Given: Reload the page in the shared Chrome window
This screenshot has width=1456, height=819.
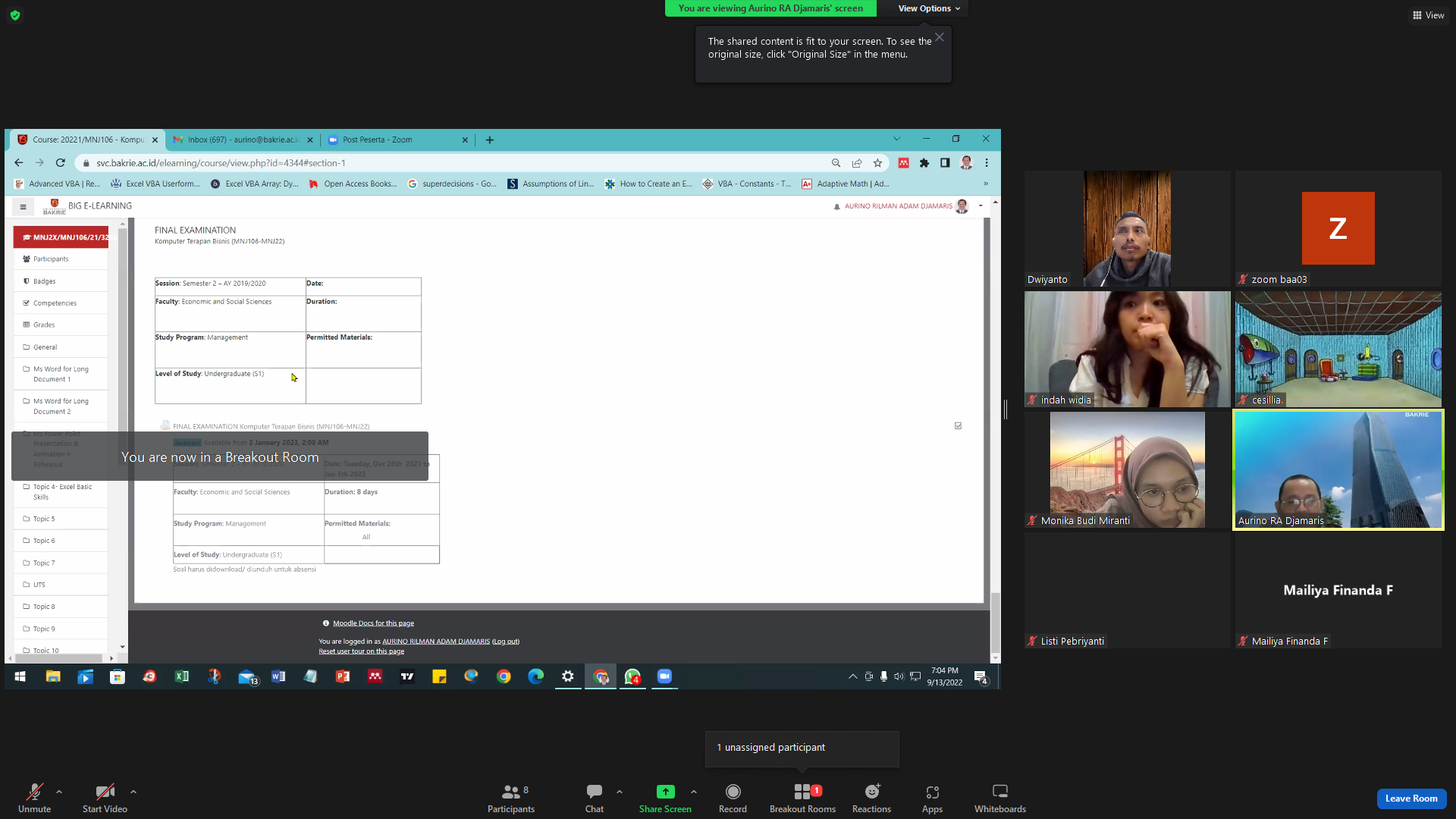Looking at the screenshot, I should pyautogui.click(x=61, y=163).
